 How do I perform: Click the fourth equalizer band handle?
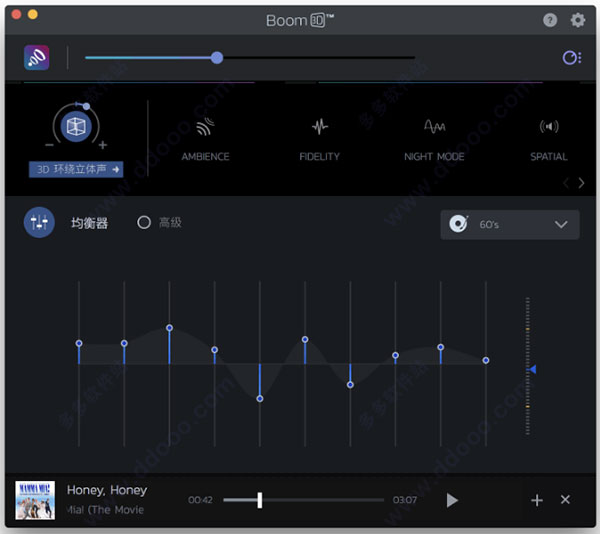(215, 350)
